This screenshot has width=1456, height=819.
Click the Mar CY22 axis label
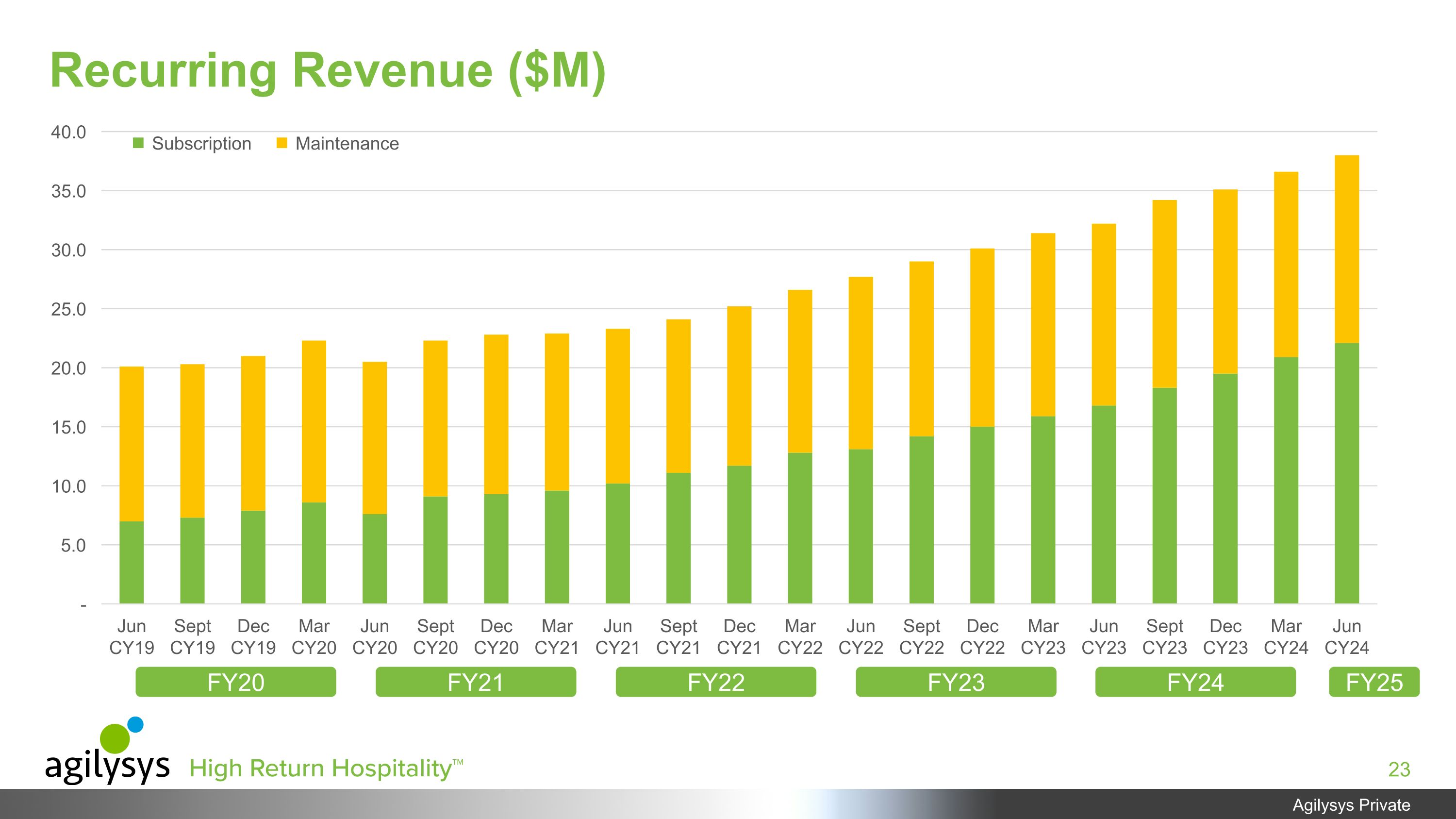tap(800, 637)
